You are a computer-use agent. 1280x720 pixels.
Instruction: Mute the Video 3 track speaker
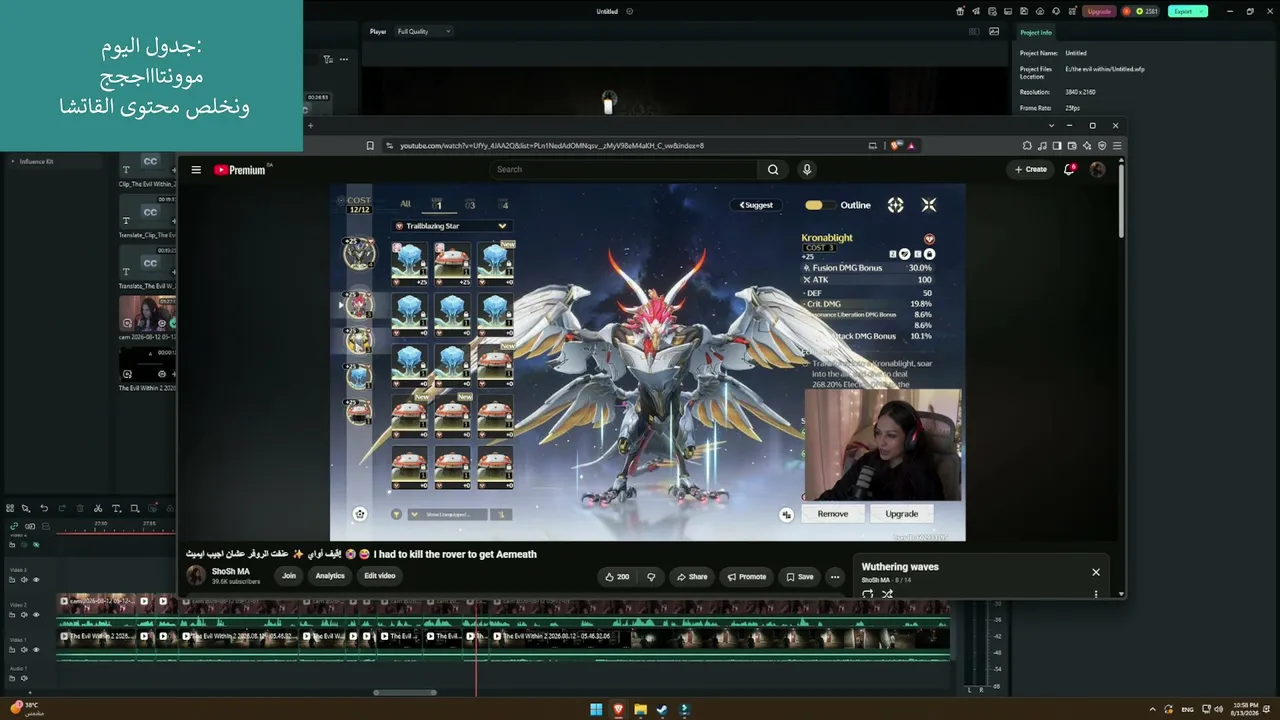25,580
